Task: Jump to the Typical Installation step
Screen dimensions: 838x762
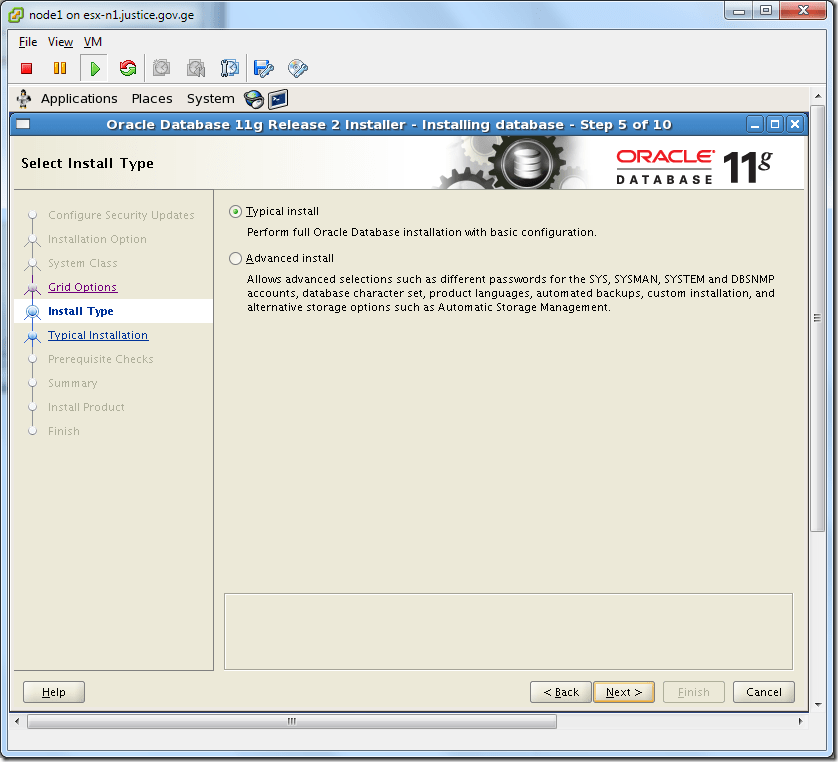Action: click(97, 335)
